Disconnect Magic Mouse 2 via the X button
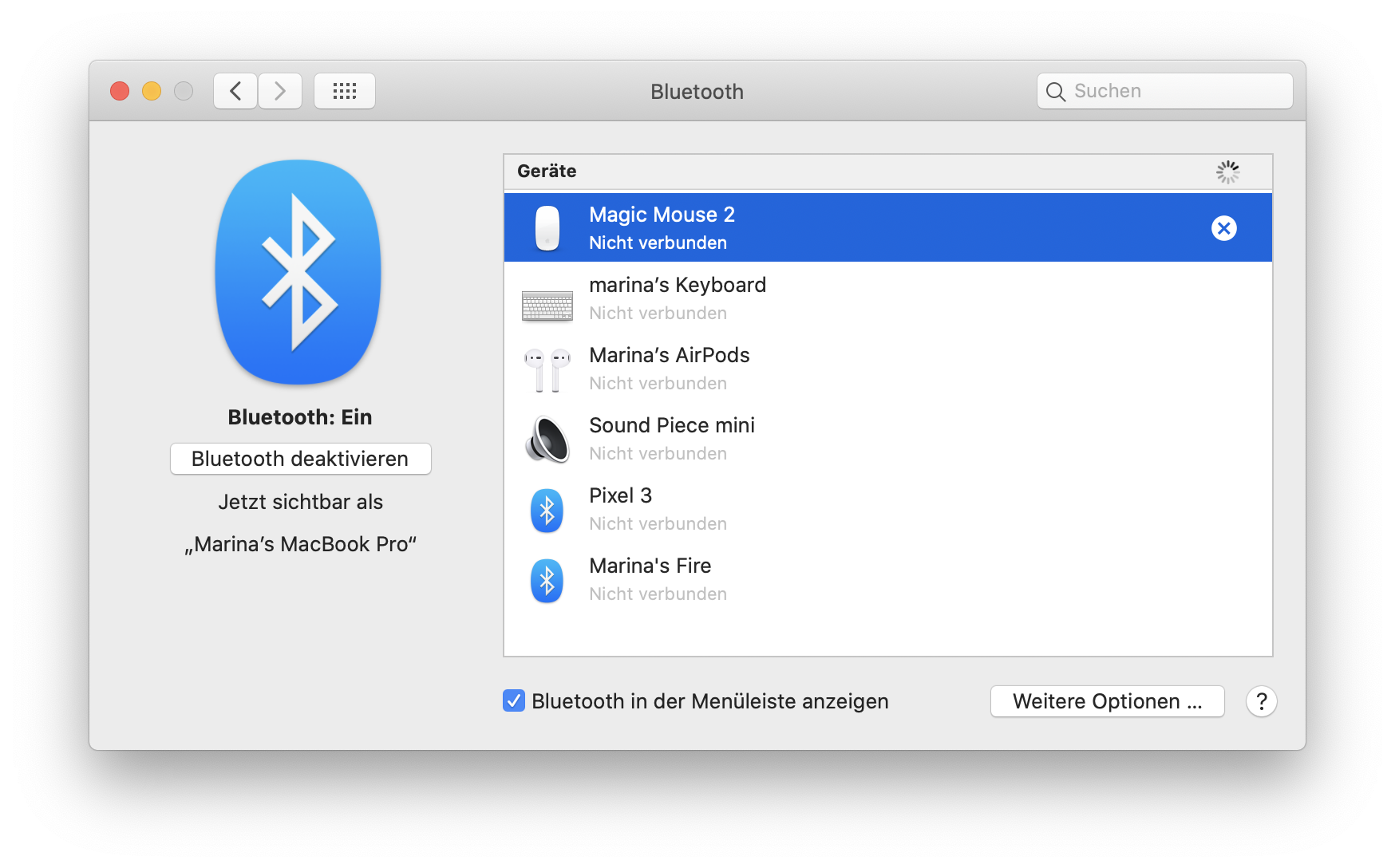 pos(1224,227)
